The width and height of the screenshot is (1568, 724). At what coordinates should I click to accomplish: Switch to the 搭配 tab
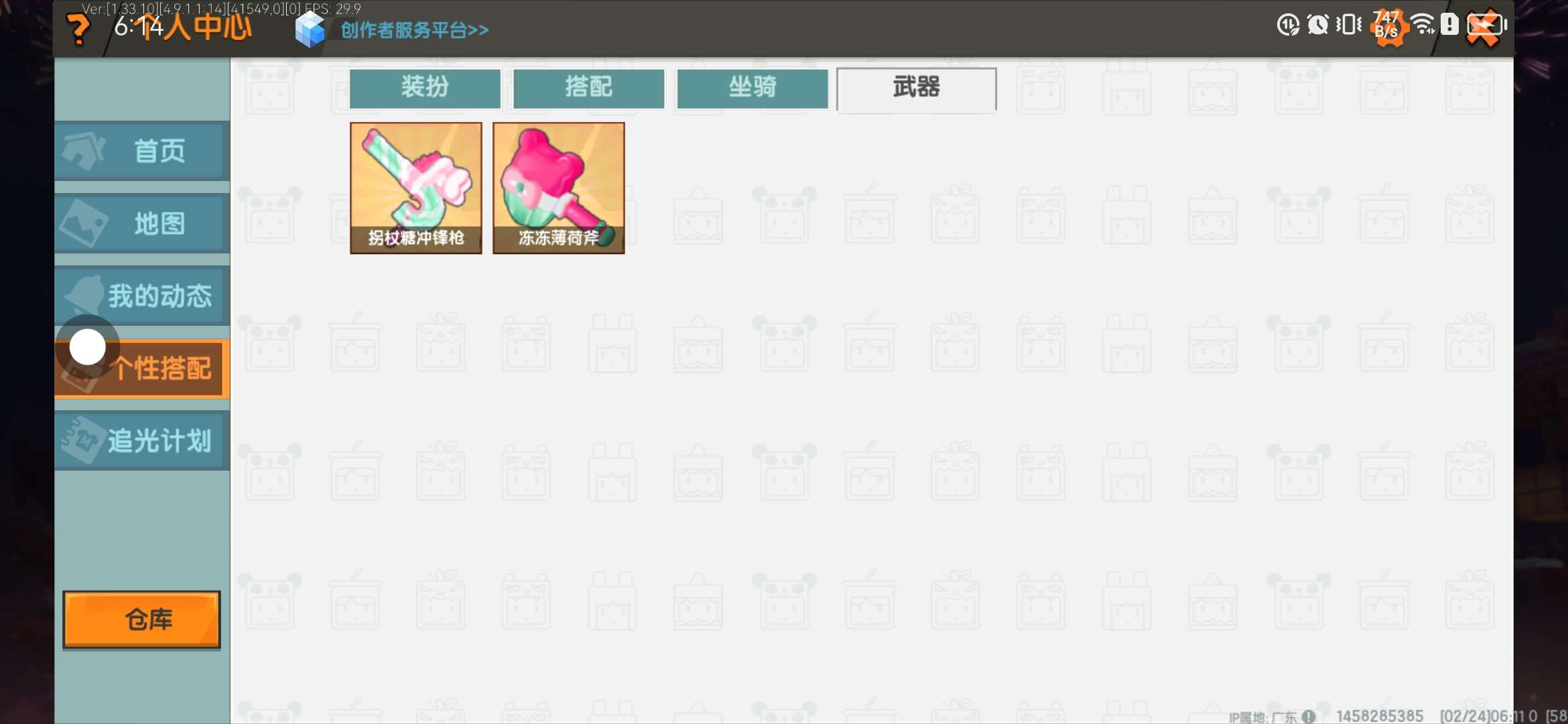point(588,88)
